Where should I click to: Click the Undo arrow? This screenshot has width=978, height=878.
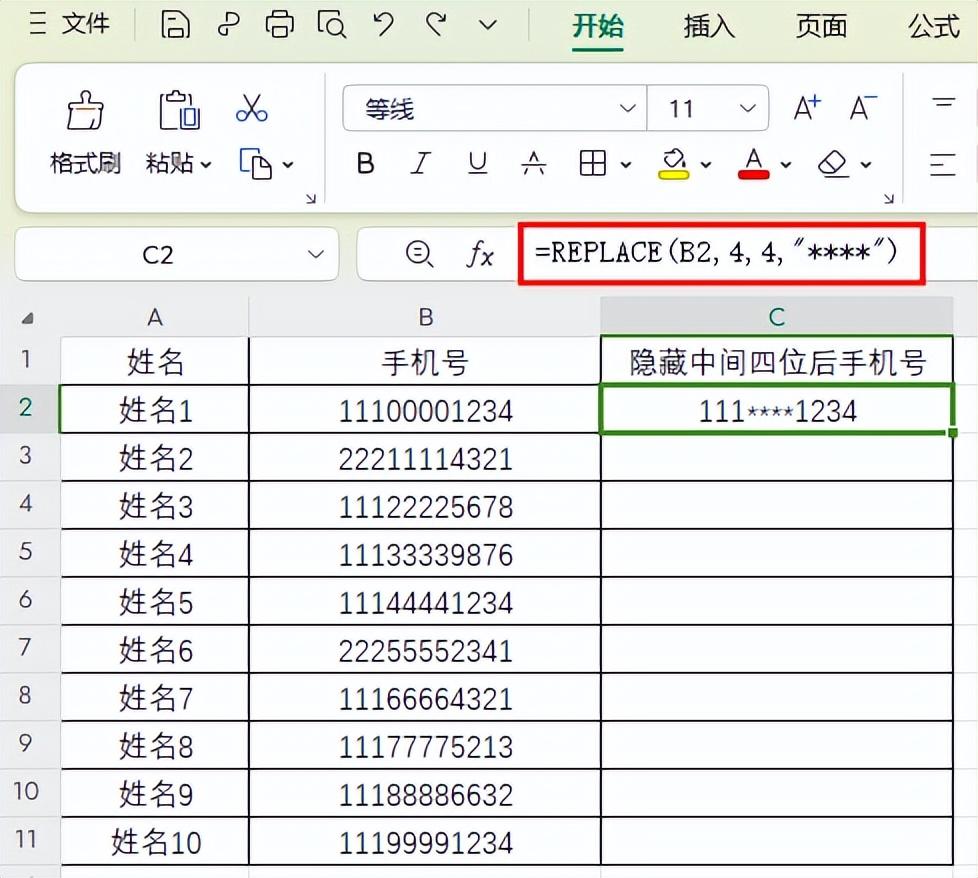click(384, 26)
